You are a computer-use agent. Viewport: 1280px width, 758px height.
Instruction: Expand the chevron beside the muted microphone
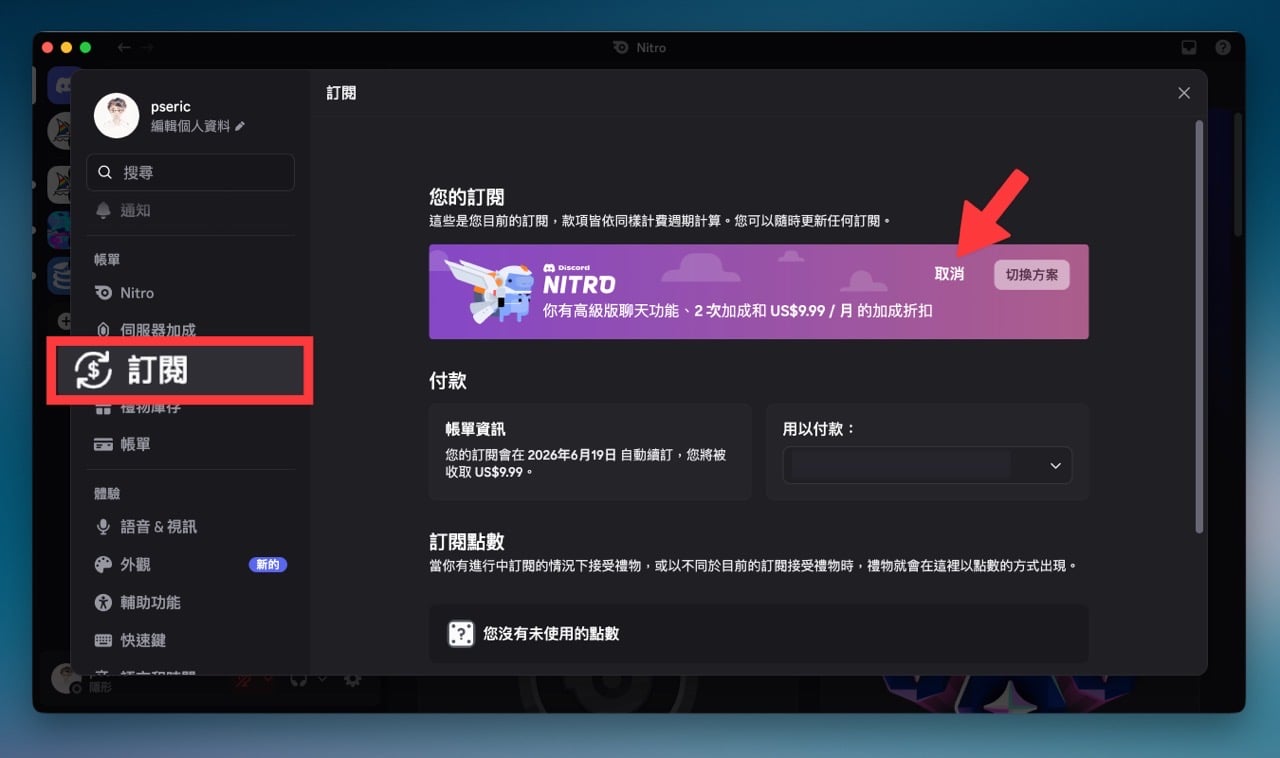coord(268,679)
